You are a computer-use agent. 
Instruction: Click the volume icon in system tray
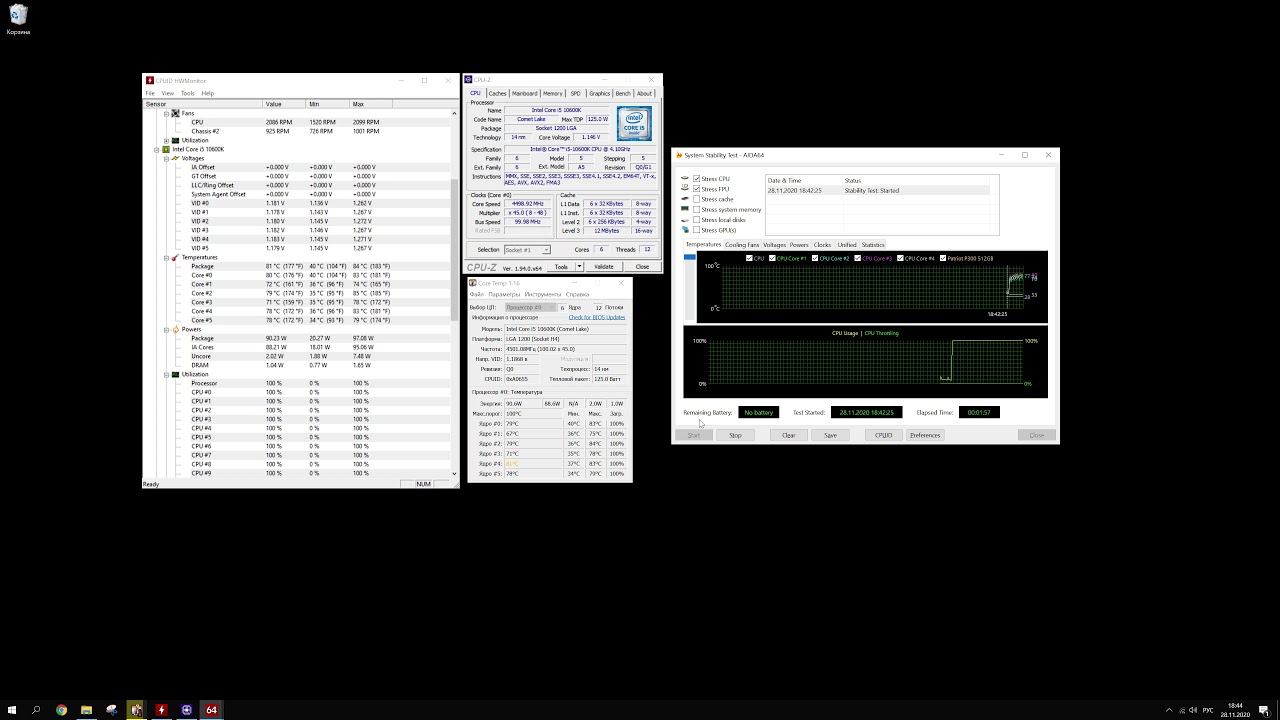click(1193, 710)
